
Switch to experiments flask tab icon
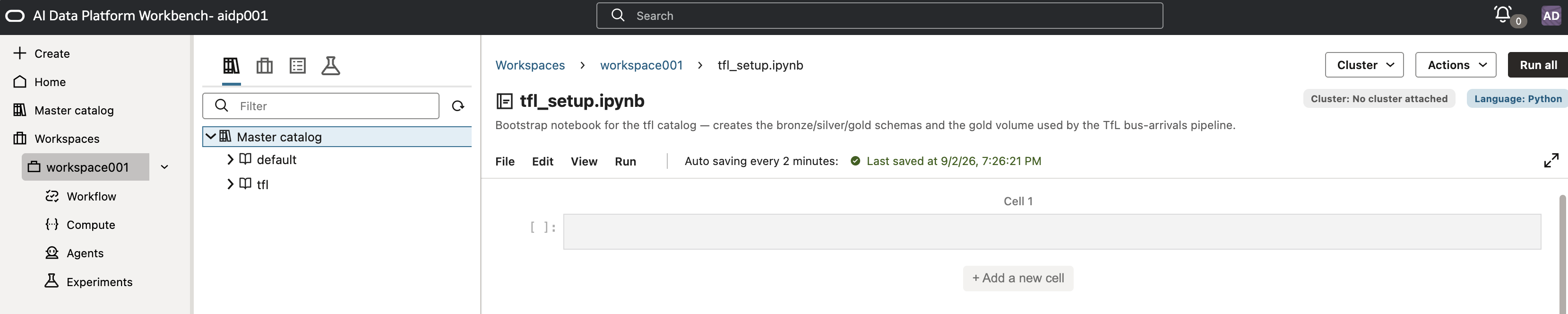click(x=330, y=65)
